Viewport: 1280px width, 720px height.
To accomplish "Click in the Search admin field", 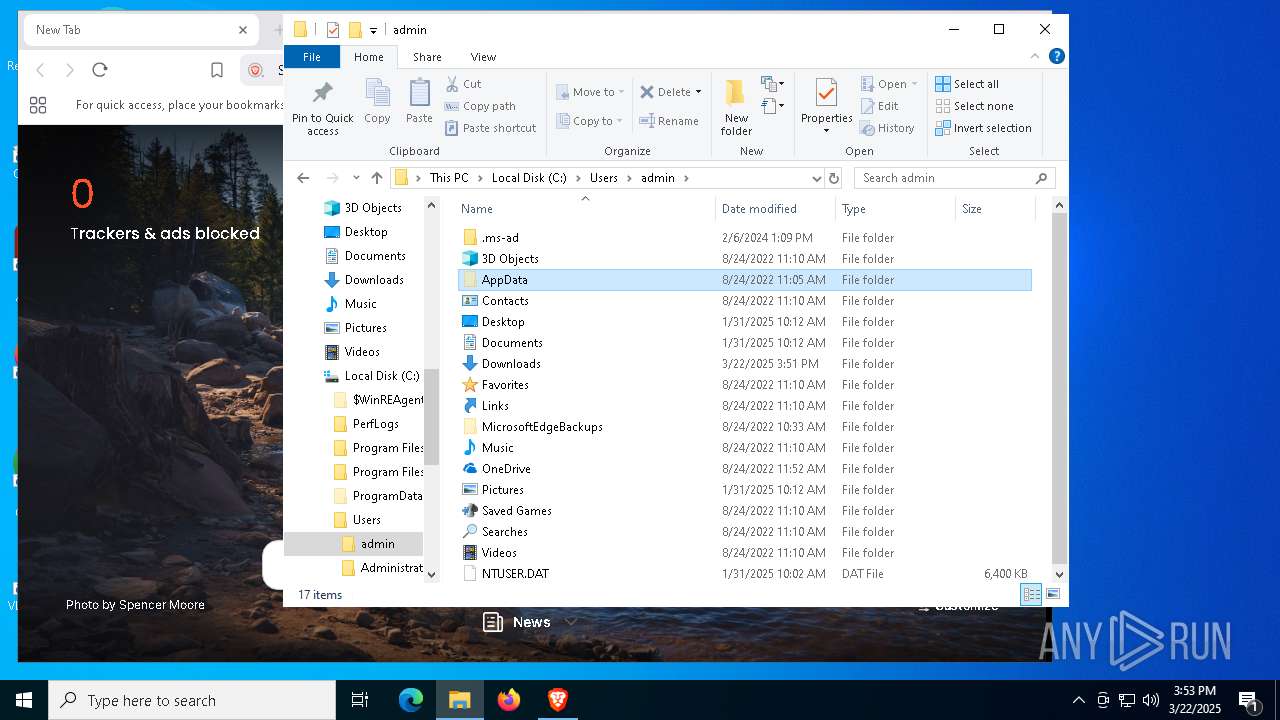I will (954, 178).
